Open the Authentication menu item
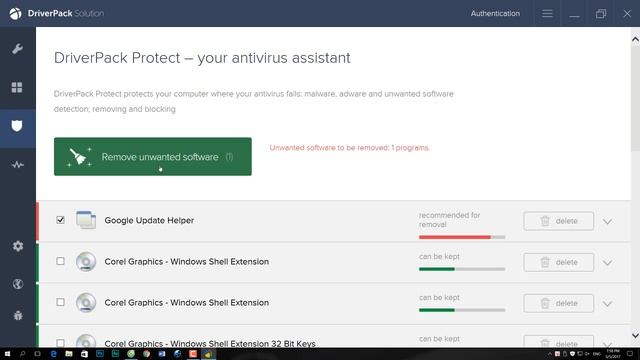Viewport: 640px width, 360px height. [495, 13]
